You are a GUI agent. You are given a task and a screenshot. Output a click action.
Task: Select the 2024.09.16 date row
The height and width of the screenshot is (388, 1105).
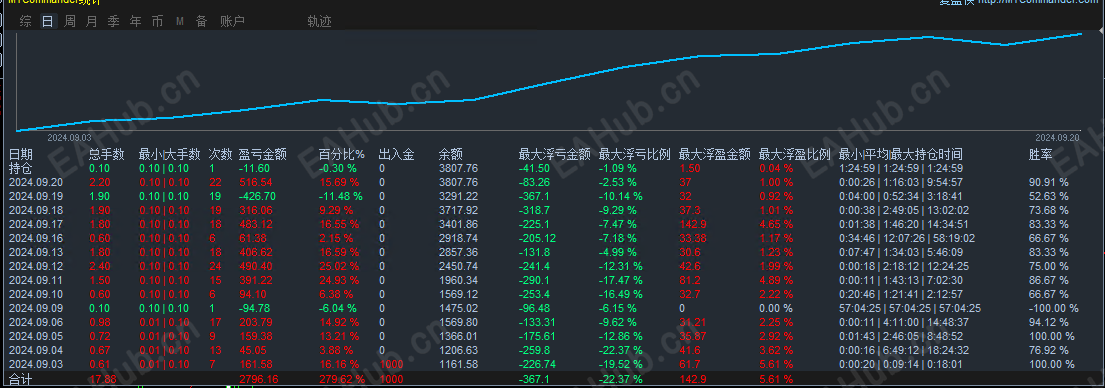click(x=35, y=239)
